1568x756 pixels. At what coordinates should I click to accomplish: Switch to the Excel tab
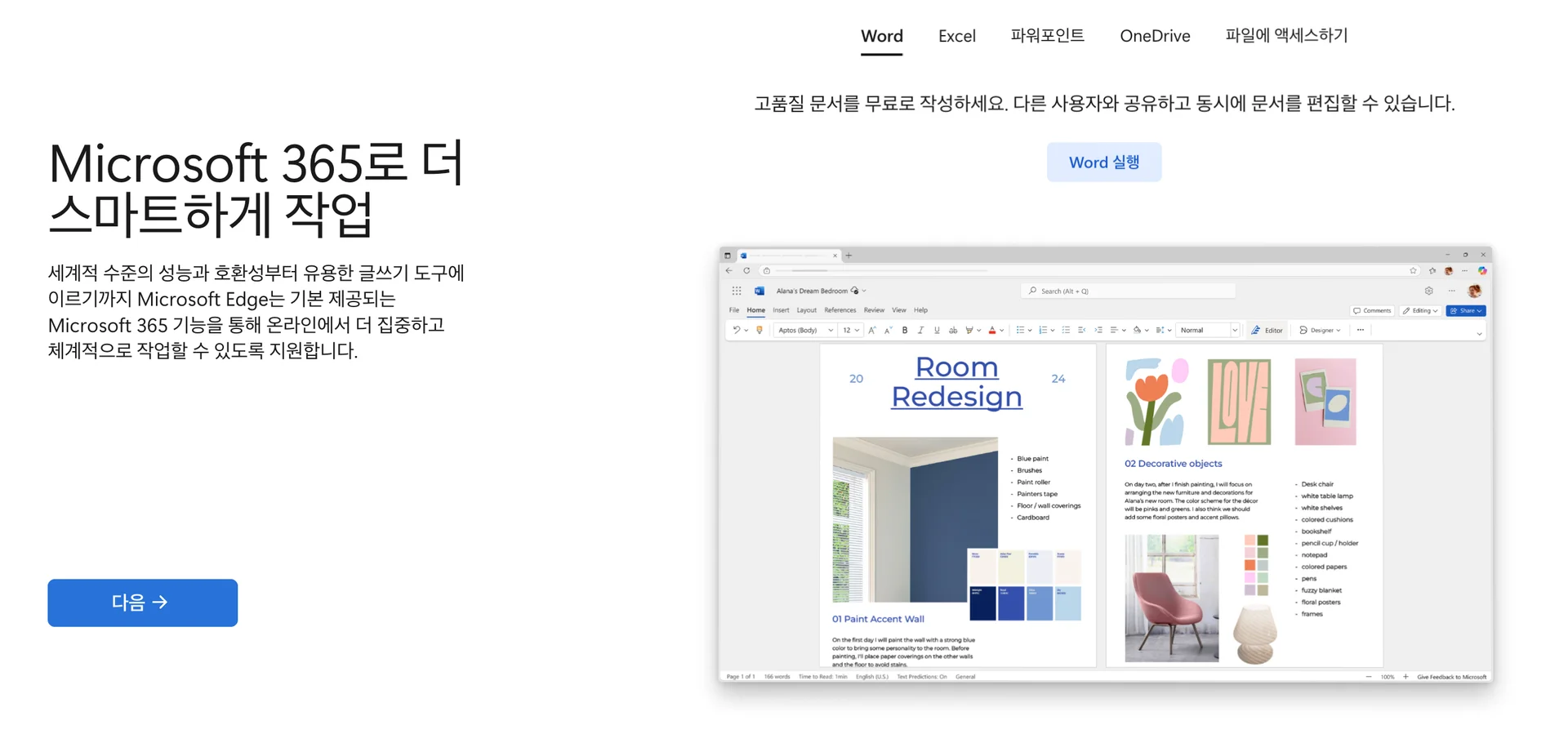pyautogui.click(x=956, y=36)
